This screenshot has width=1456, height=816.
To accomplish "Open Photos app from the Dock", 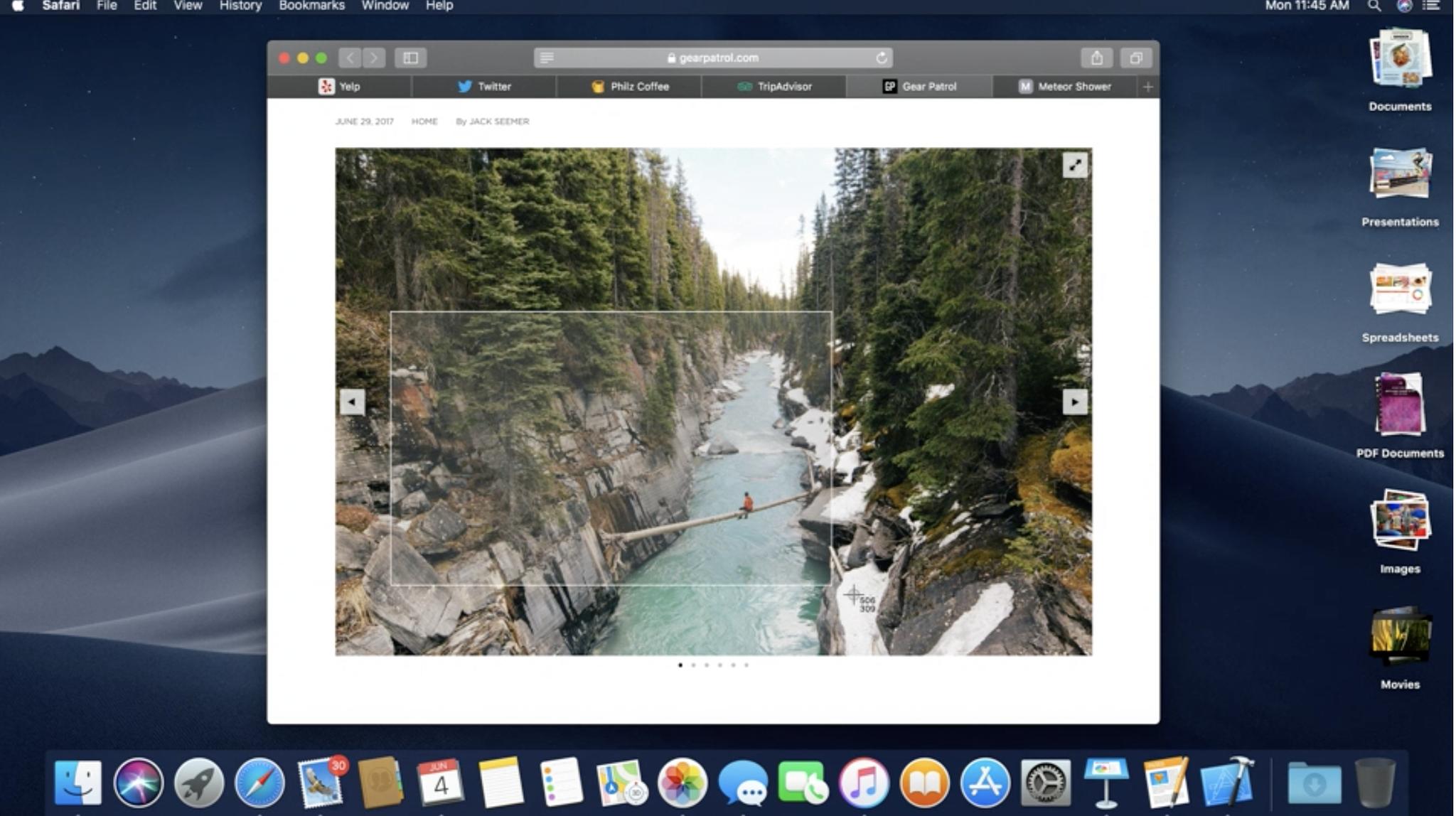I will (682, 783).
